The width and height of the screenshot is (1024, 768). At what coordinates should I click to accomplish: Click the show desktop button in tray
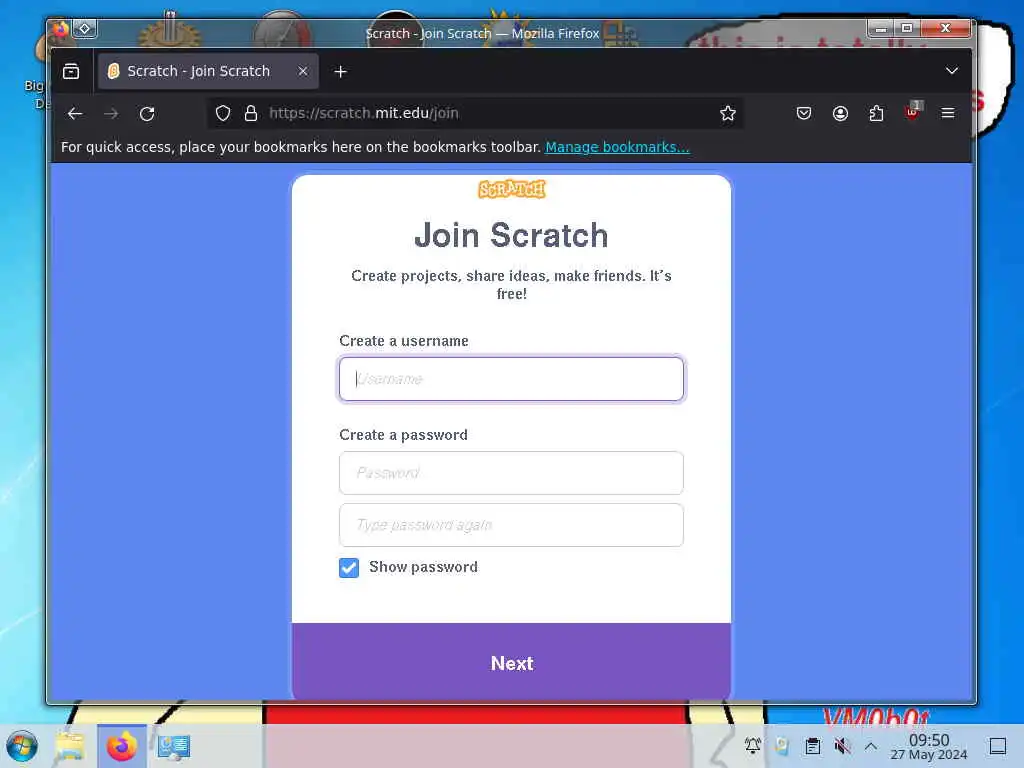pyautogui.click(x=998, y=745)
